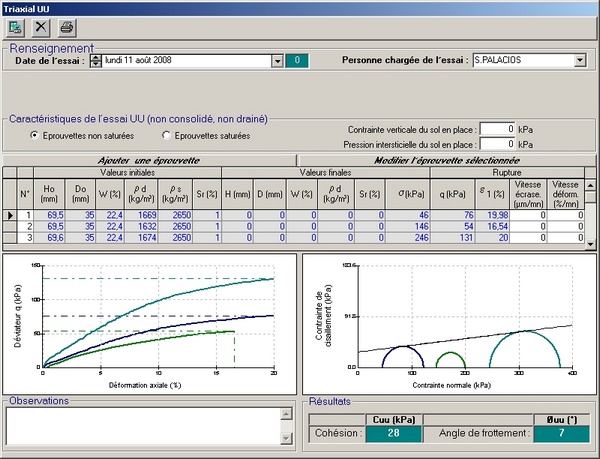The image size is (600, 459).
Task: Click the printer icon in the toolbar
Action: coord(65,28)
